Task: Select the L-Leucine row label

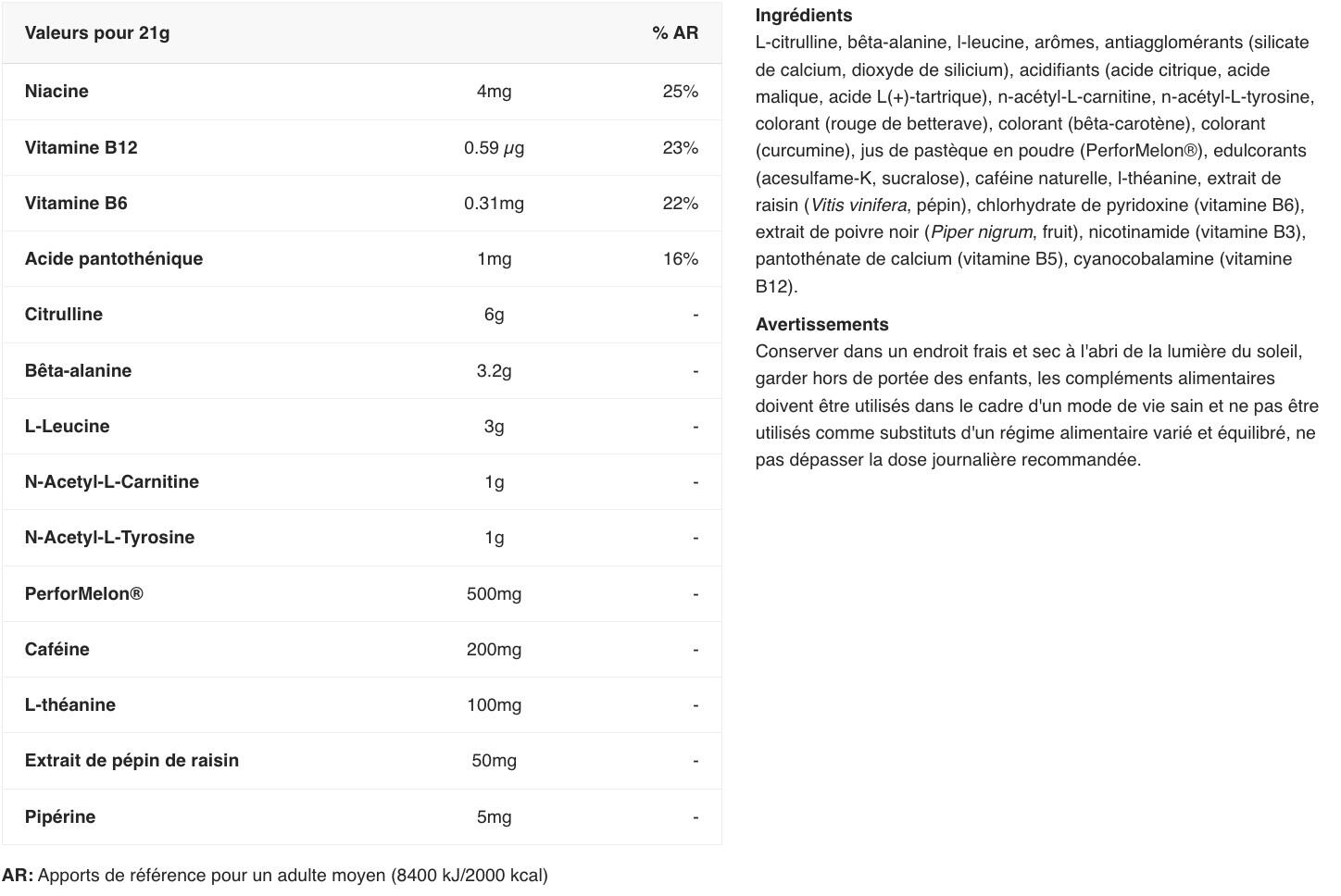Action: [x=67, y=427]
